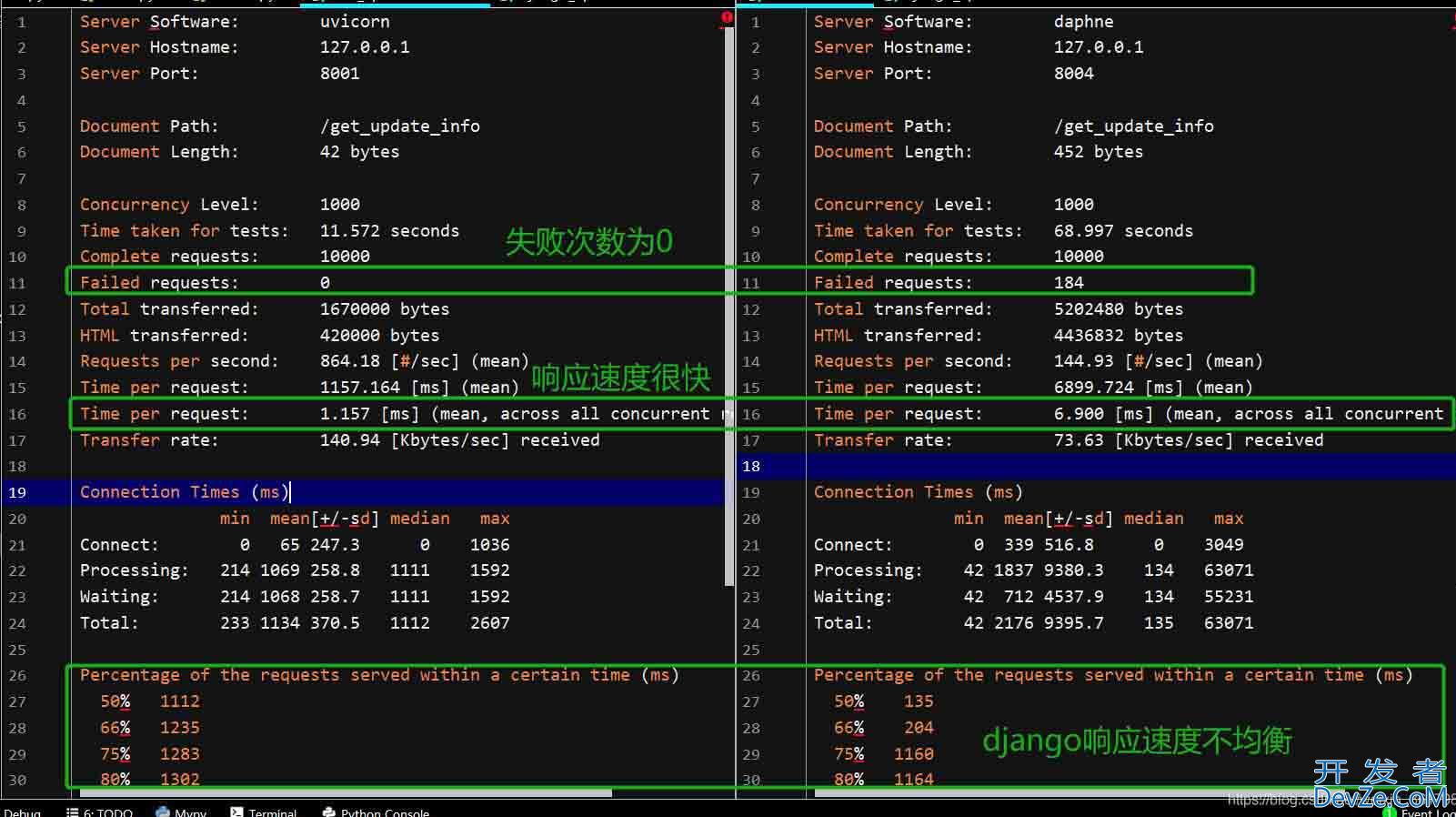1456x817 pixels.
Task: Click '1.157 [ms]' mean across concurrent value
Action: point(369,414)
